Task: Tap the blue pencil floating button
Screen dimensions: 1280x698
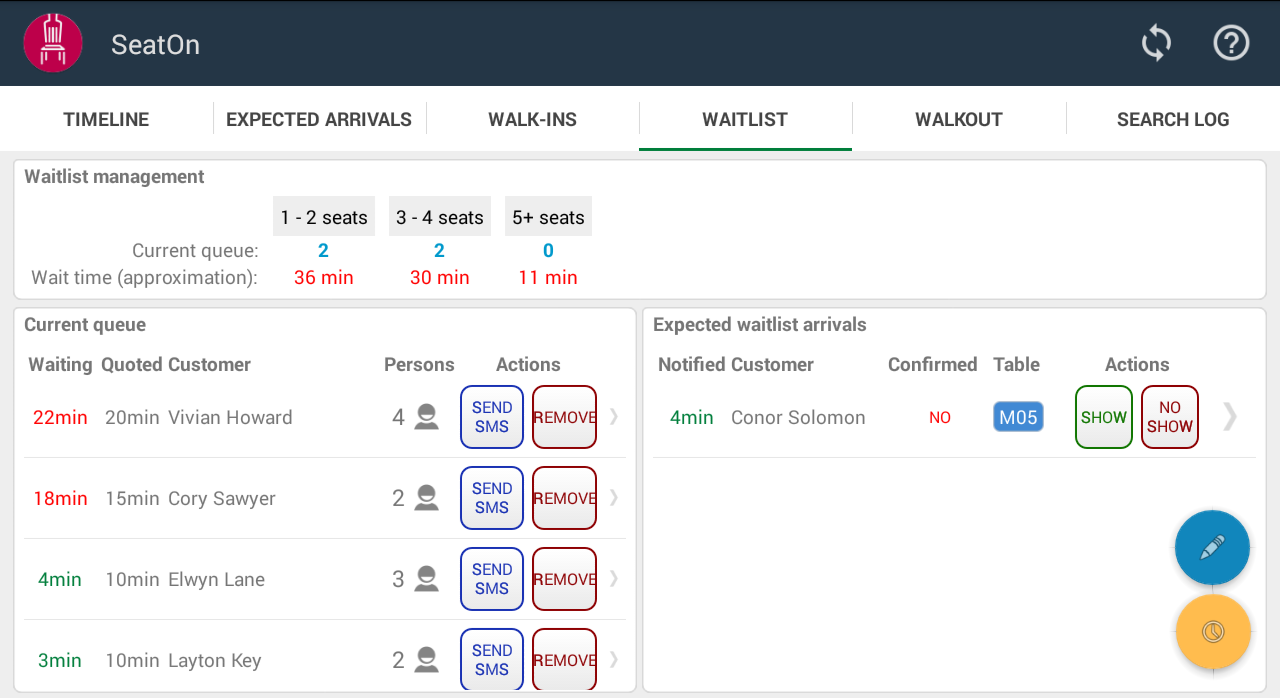Action: [x=1212, y=547]
